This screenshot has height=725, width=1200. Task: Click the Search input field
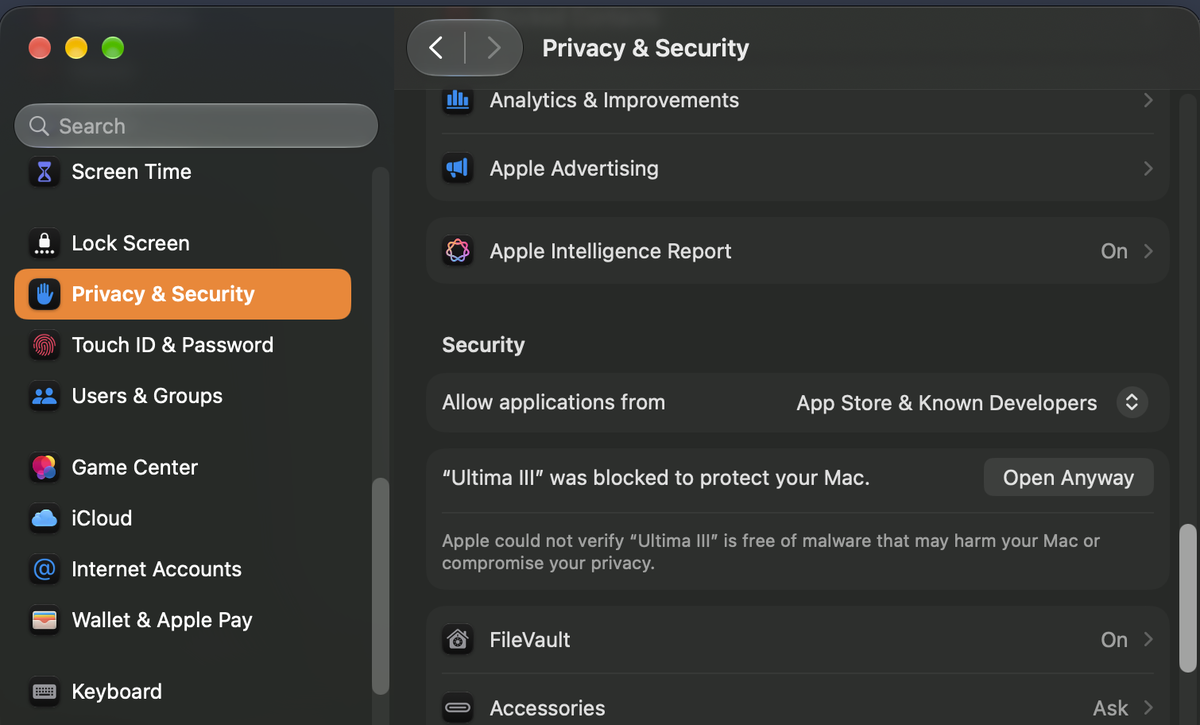pyautogui.click(x=196, y=126)
